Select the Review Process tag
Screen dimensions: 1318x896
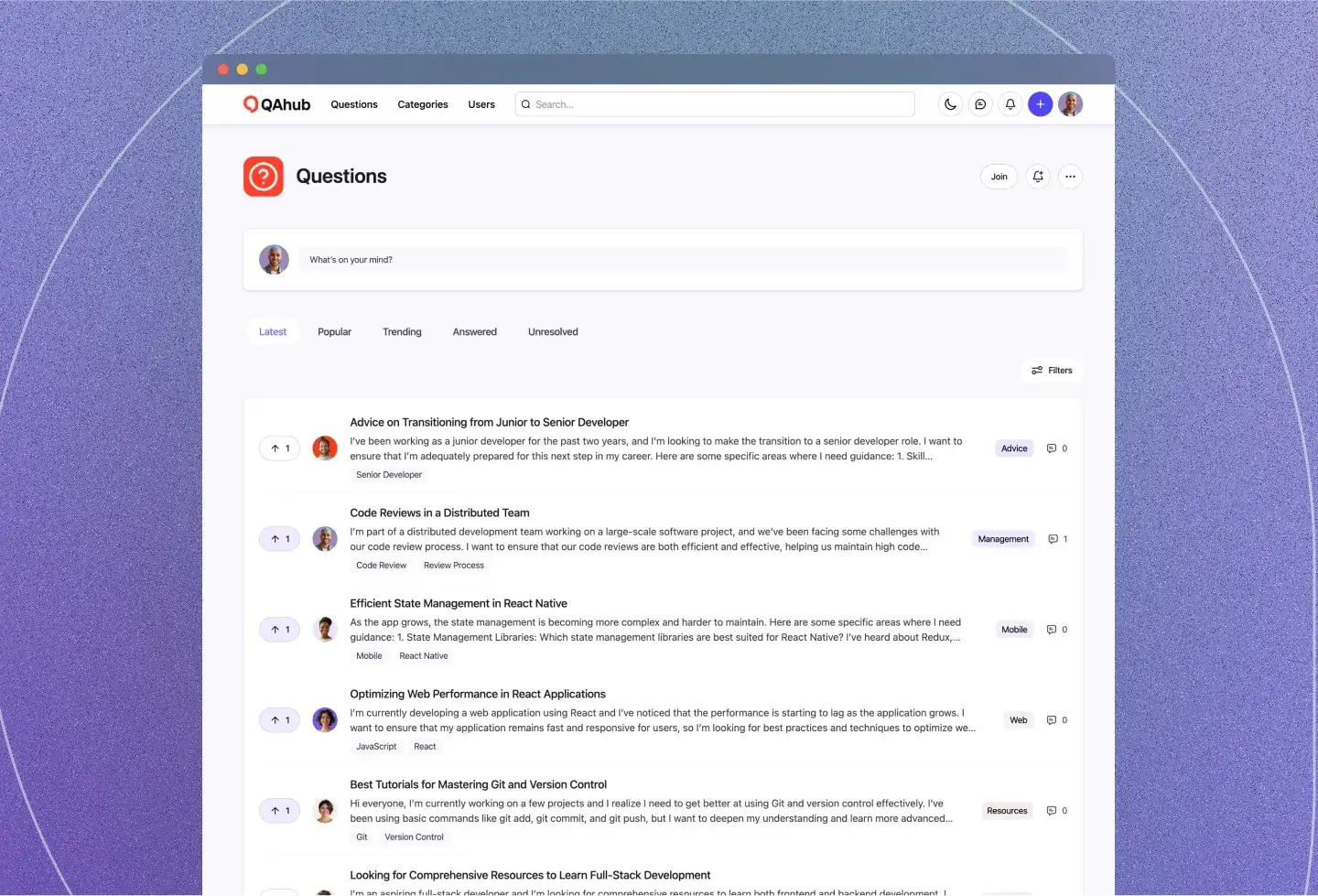pos(454,566)
